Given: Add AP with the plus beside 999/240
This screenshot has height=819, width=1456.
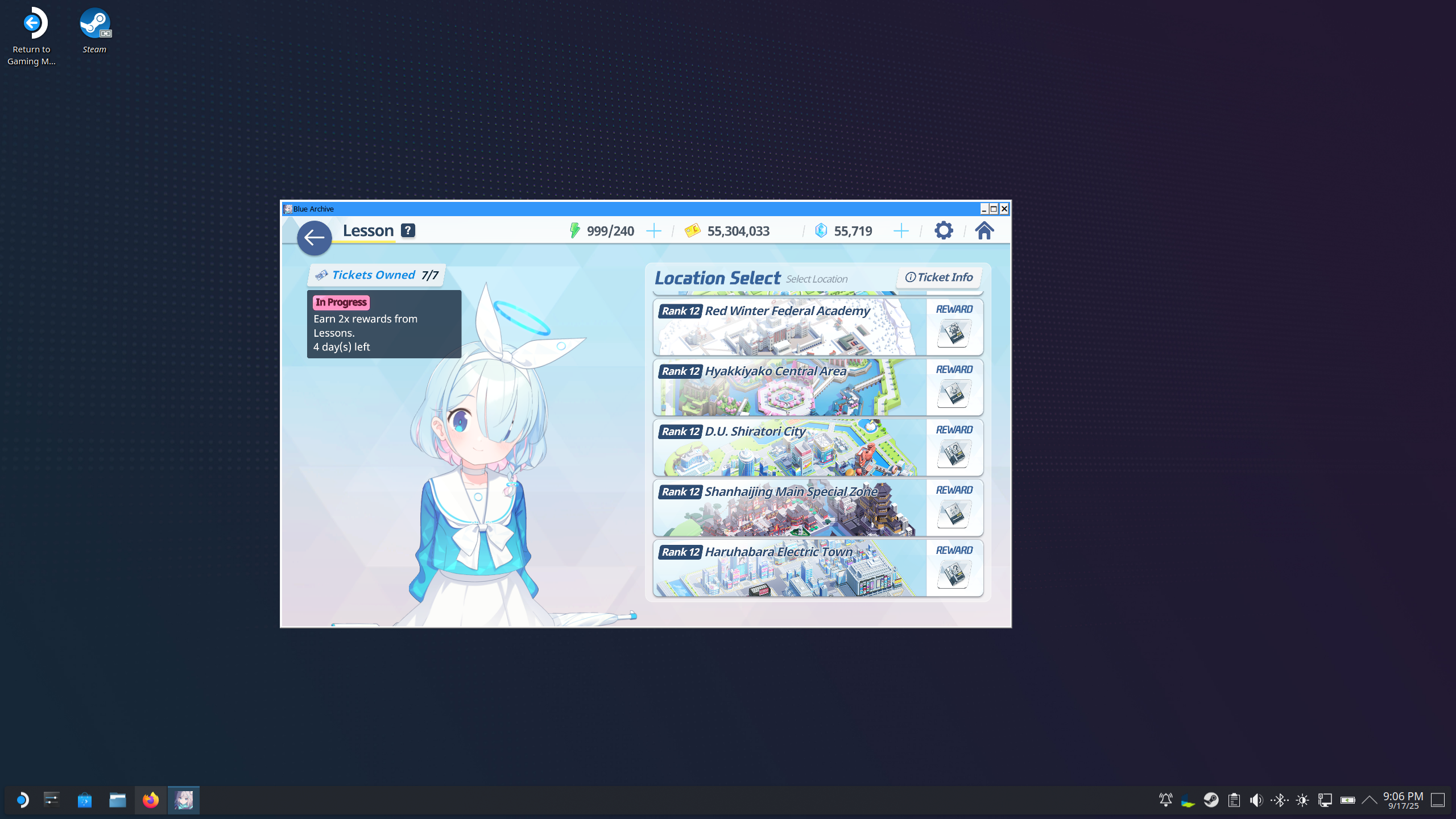Looking at the screenshot, I should 654,231.
